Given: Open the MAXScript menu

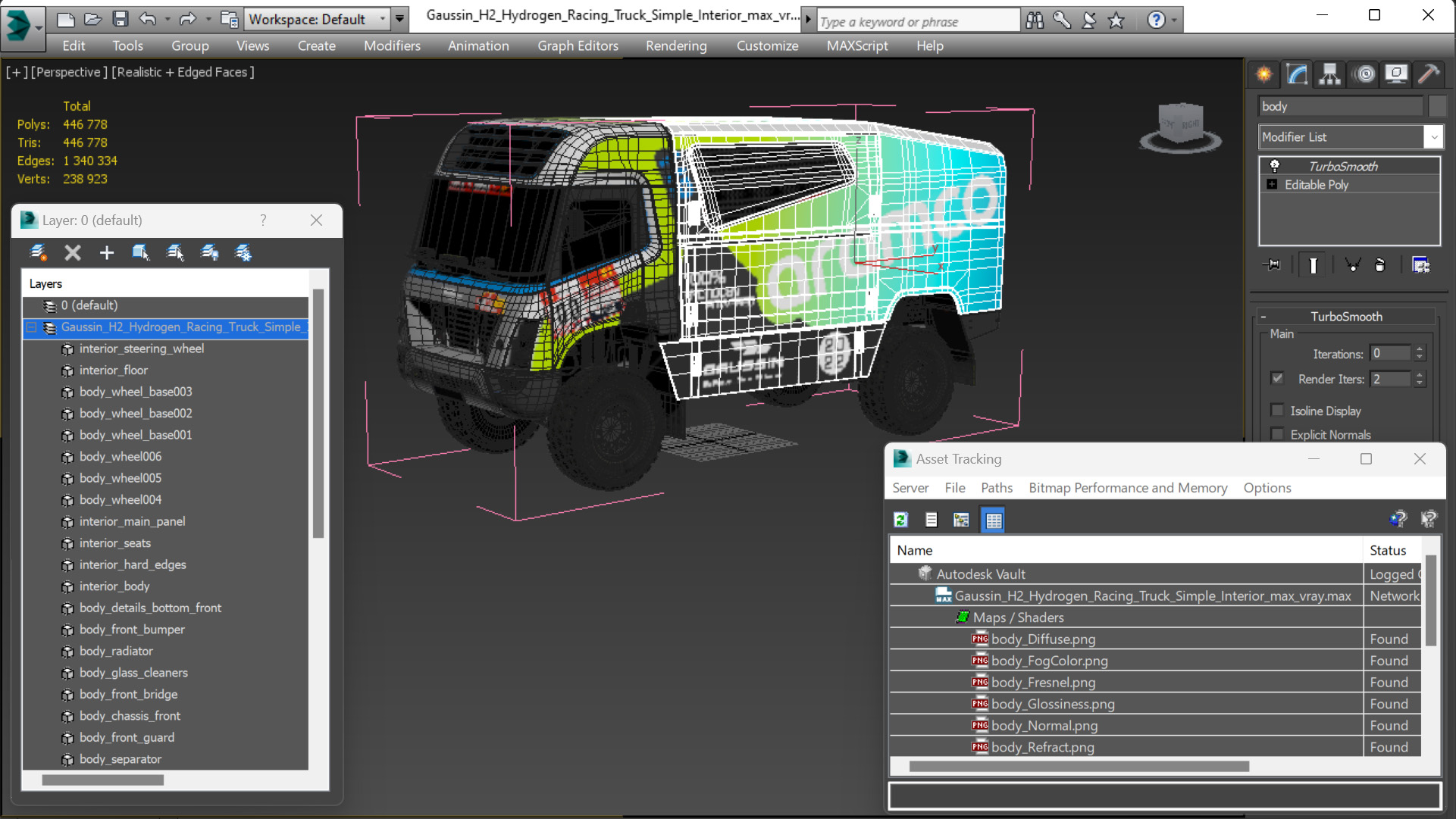Looking at the screenshot, I should click(x=857, y=46).
